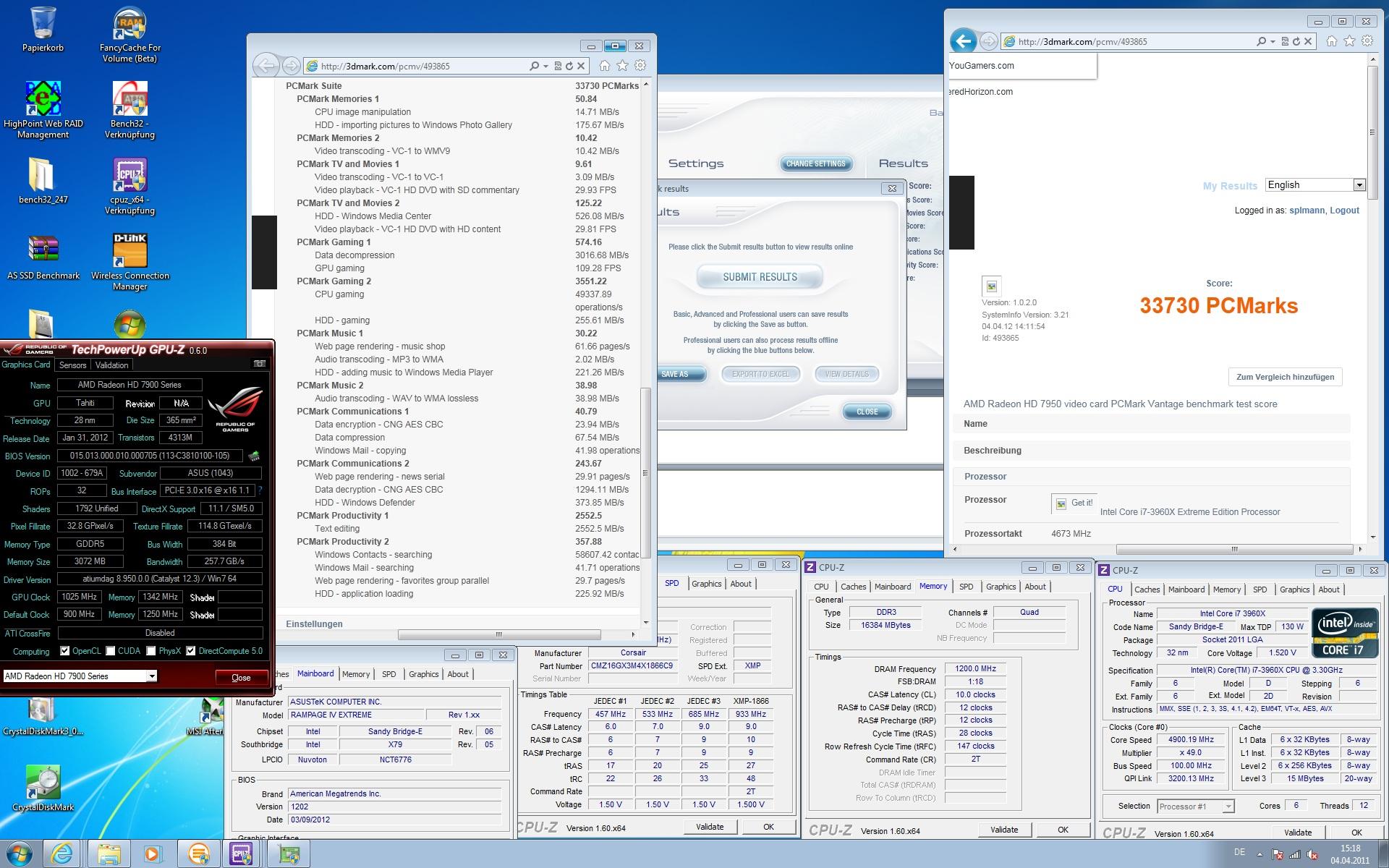The height and width of the screenshot is (868, 1389).
Task: Open Tools gear in right Internet Explorer window
Action: 1367,41
